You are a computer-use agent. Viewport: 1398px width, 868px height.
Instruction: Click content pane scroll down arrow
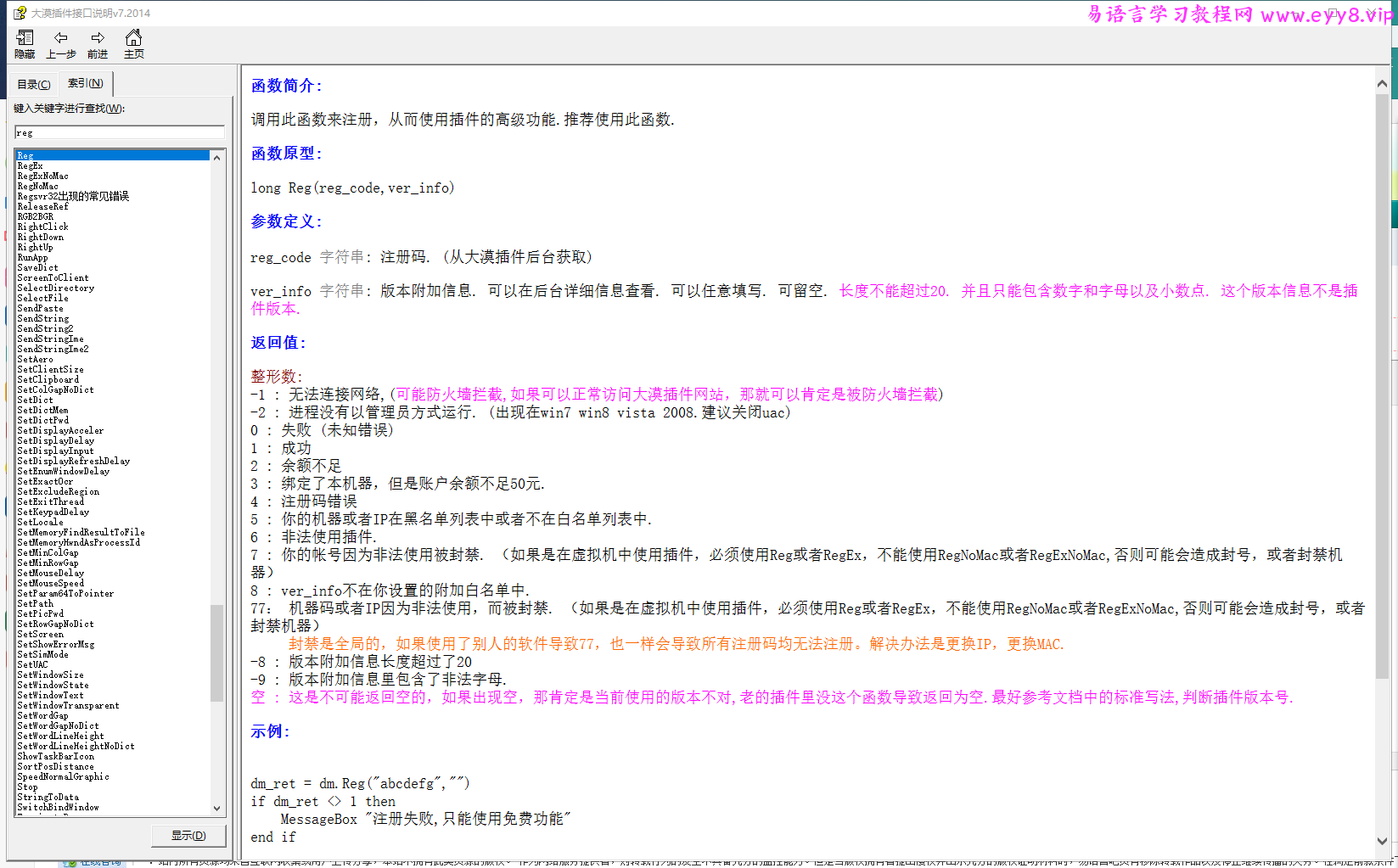click(x=1382, y=841)
